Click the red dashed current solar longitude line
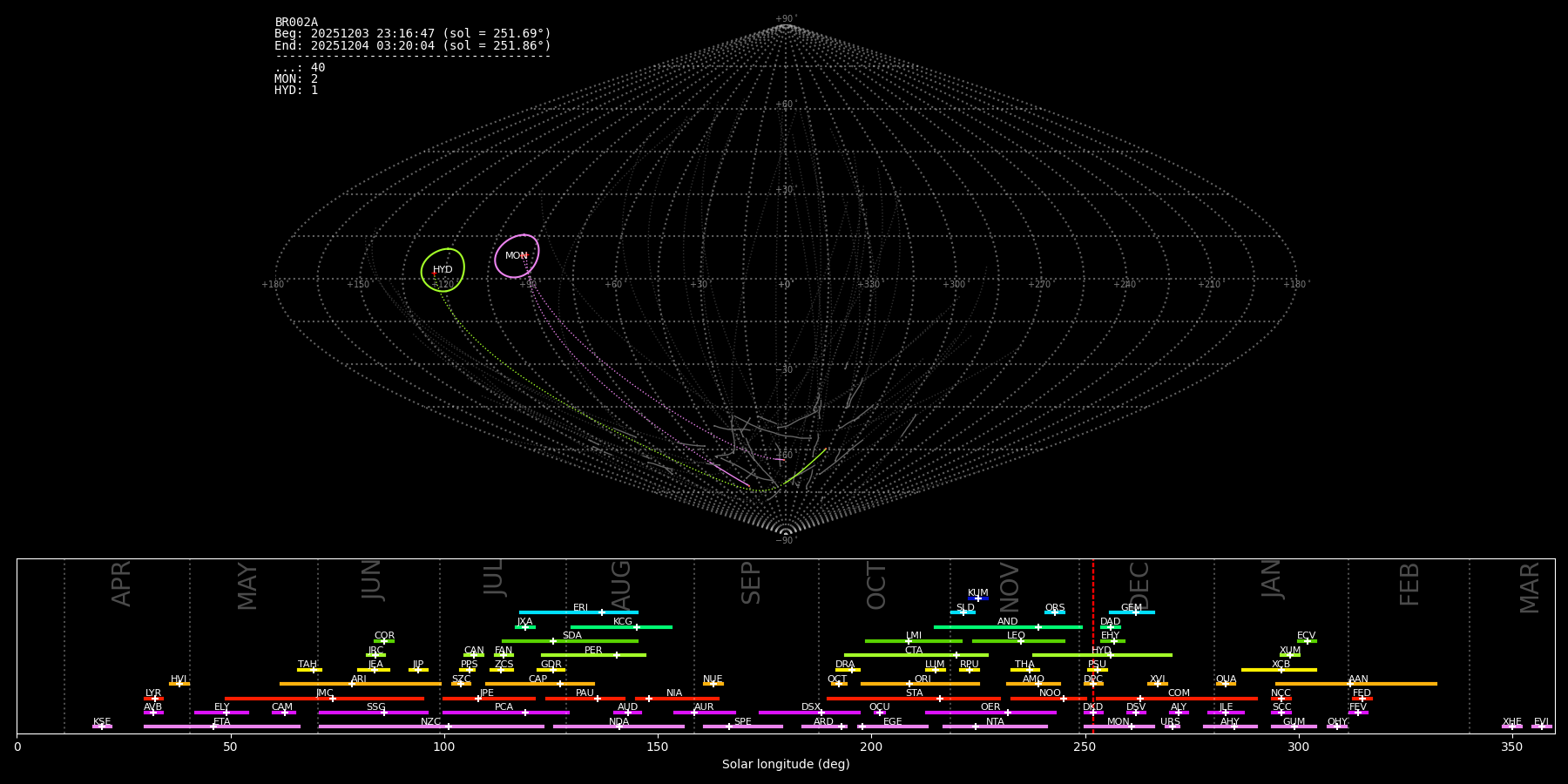Image resolution: width=1568 pixels, height=784 pixels. pyautogui.click(x=1093, y=645)
